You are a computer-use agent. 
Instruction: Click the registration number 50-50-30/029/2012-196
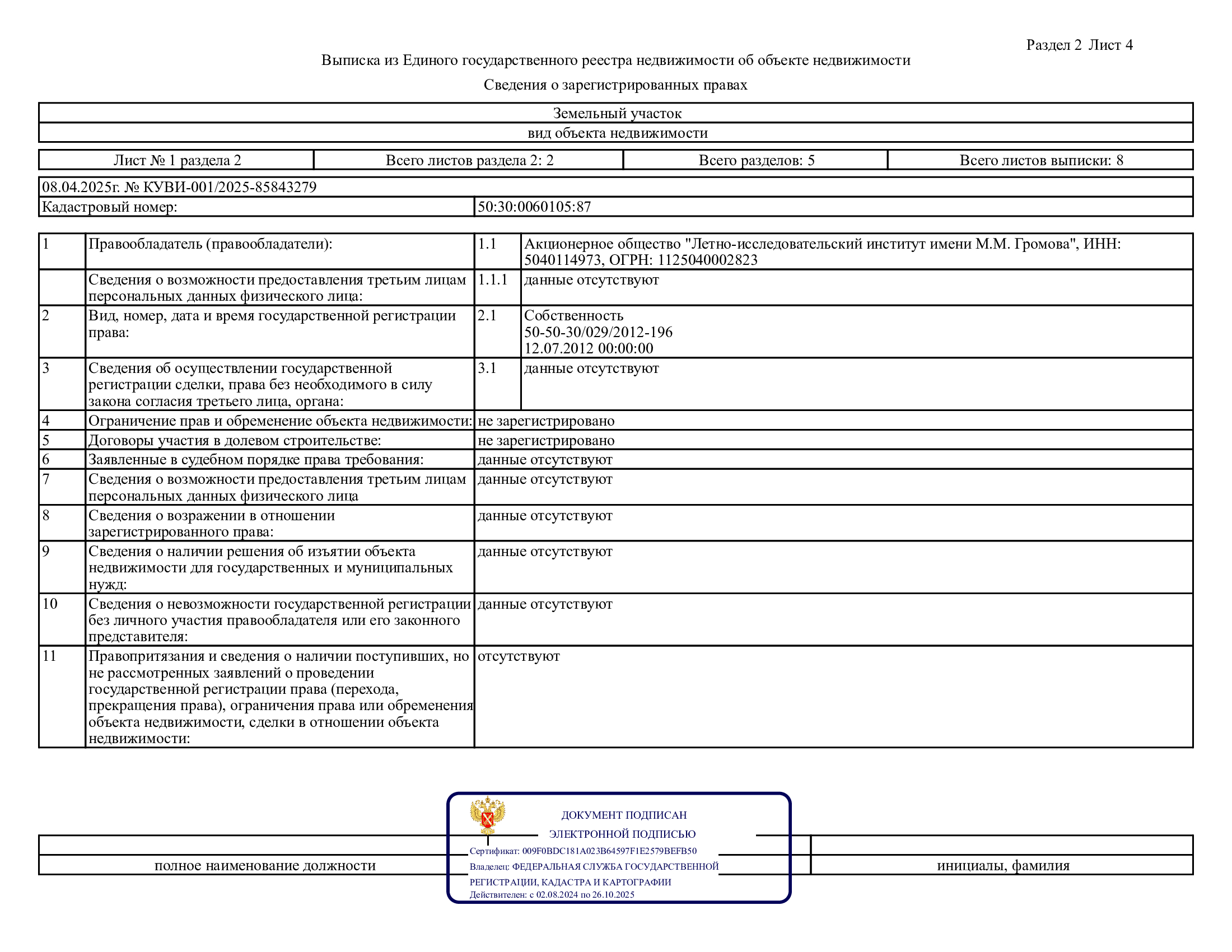tap(598, 332)
